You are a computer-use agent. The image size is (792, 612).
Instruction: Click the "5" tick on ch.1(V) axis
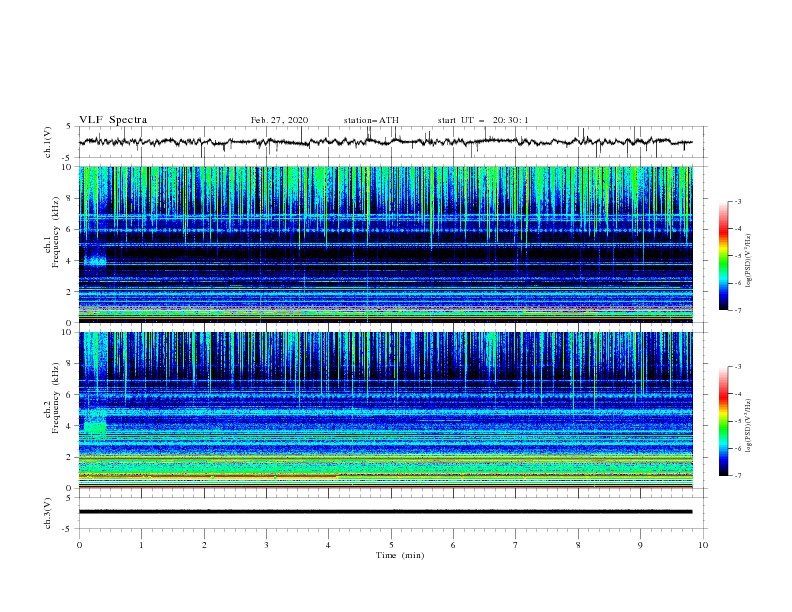69,127
